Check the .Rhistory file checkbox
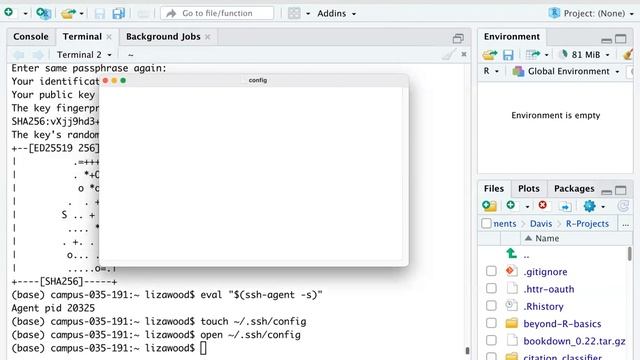The image size is (640, 360). (491, 306)
